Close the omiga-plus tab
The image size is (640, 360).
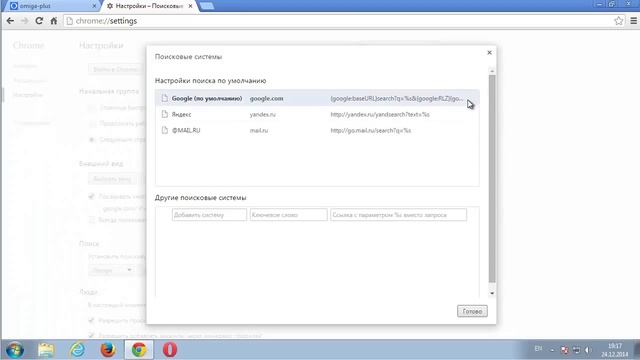[x=94, y=6]
